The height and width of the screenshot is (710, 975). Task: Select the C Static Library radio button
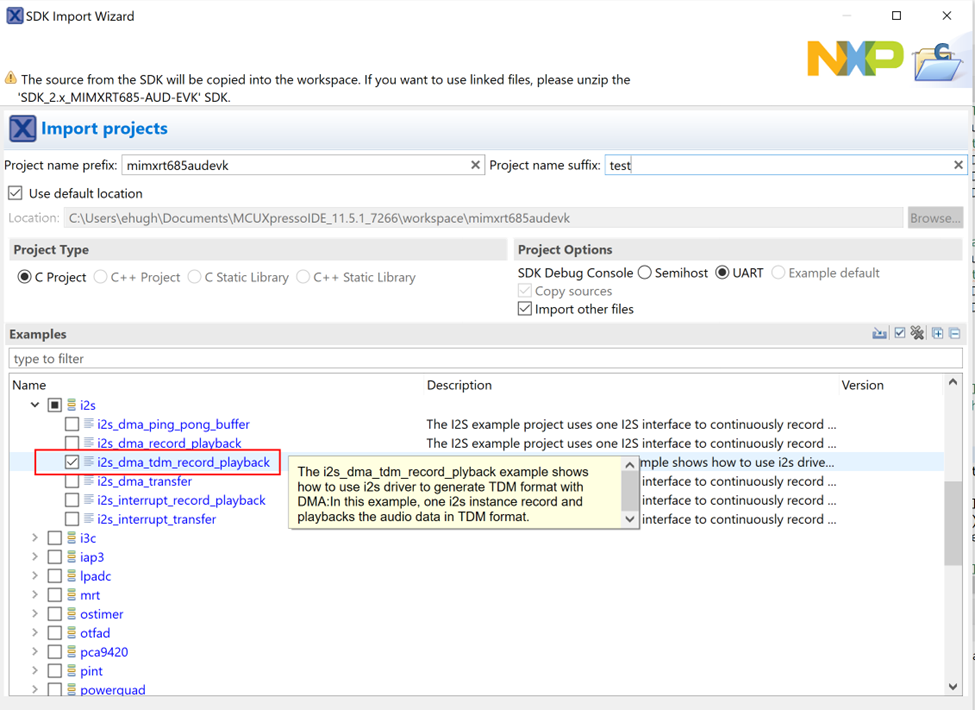click(194, 277)
